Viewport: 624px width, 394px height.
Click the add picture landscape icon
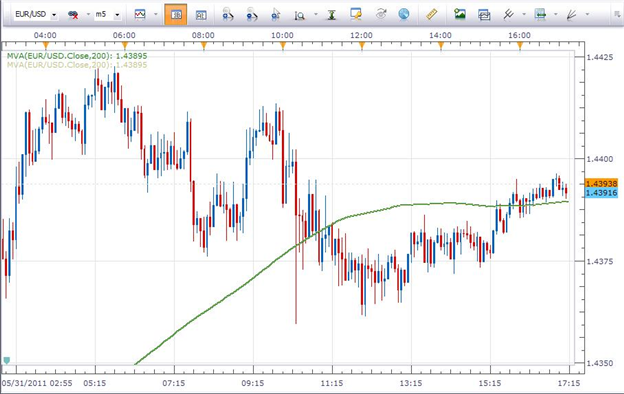pyautogui.click(x=460, y=14)
